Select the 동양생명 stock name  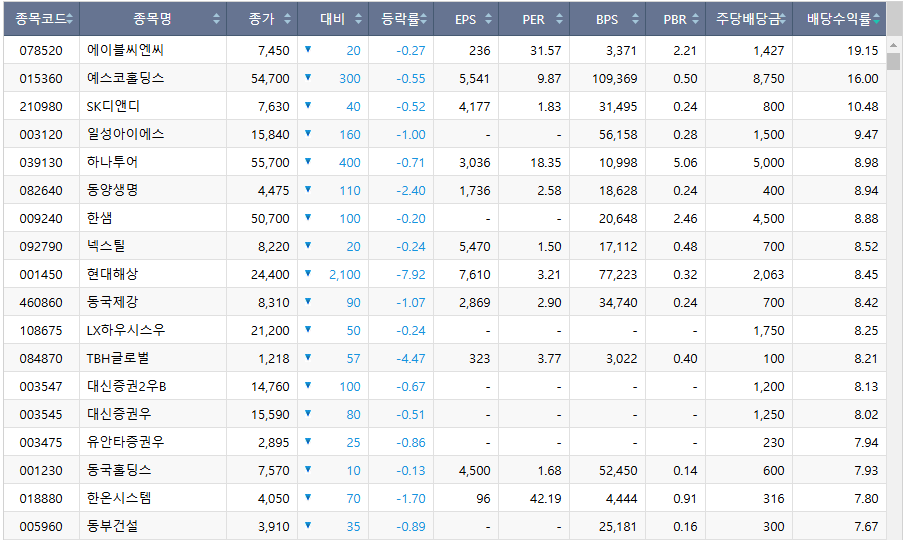(112, 190)
